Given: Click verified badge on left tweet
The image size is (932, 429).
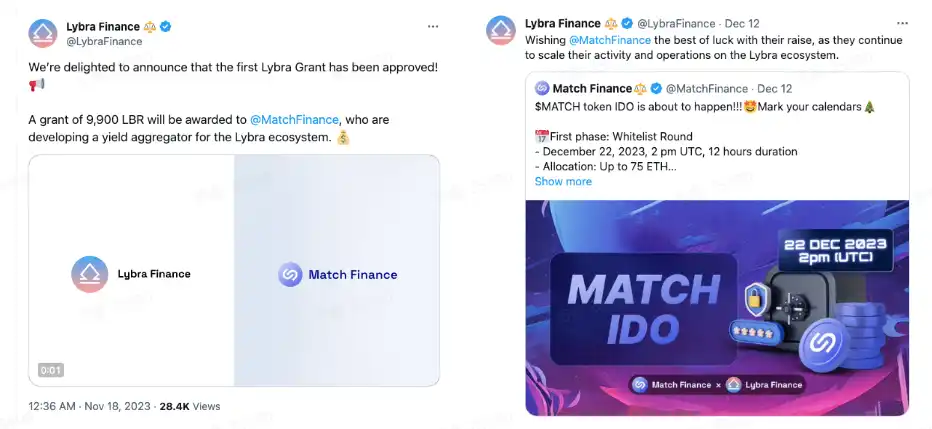Looking at the screenshot, I should (165, 26).
